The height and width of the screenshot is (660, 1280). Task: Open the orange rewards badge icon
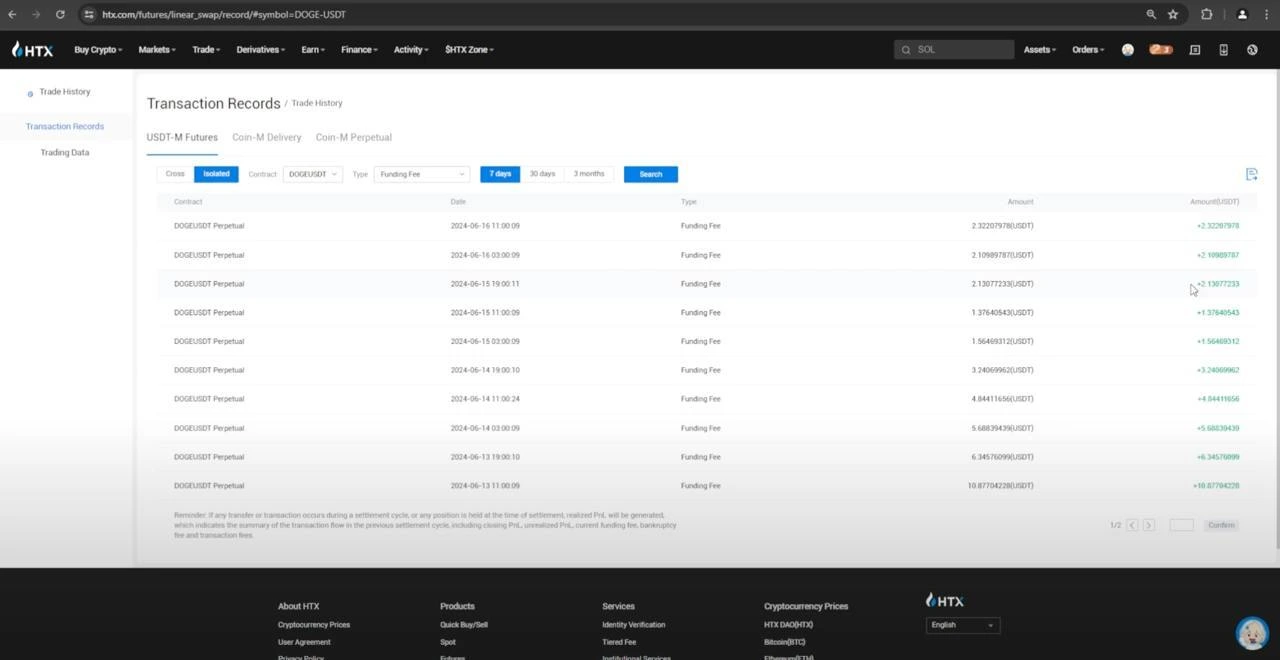click(x=1160, y=49)
